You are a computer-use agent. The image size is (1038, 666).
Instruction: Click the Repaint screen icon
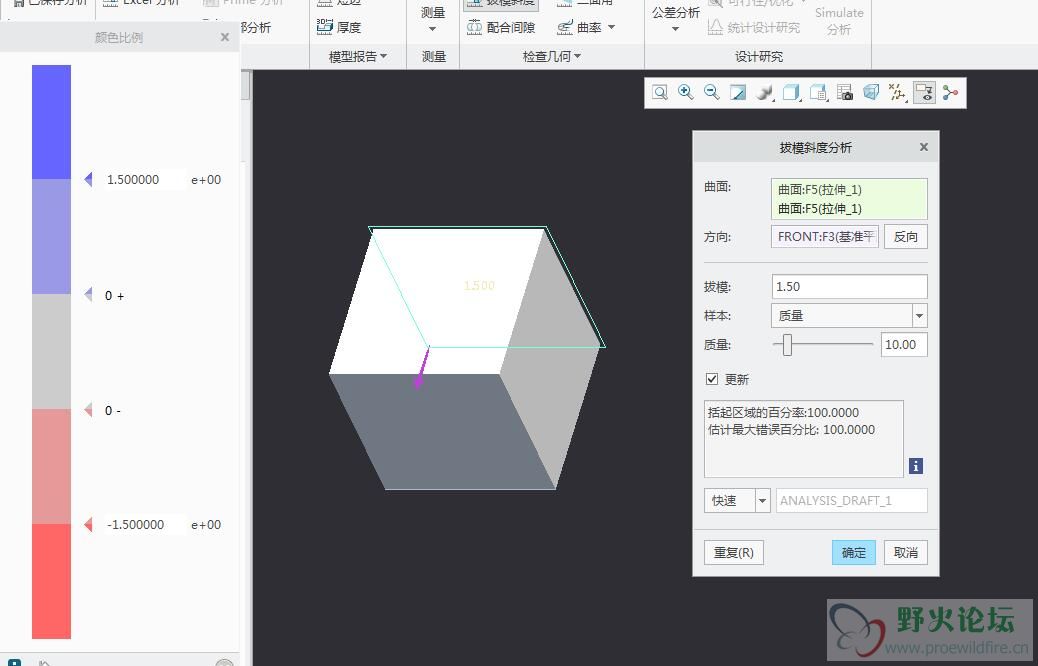point(738,93)
